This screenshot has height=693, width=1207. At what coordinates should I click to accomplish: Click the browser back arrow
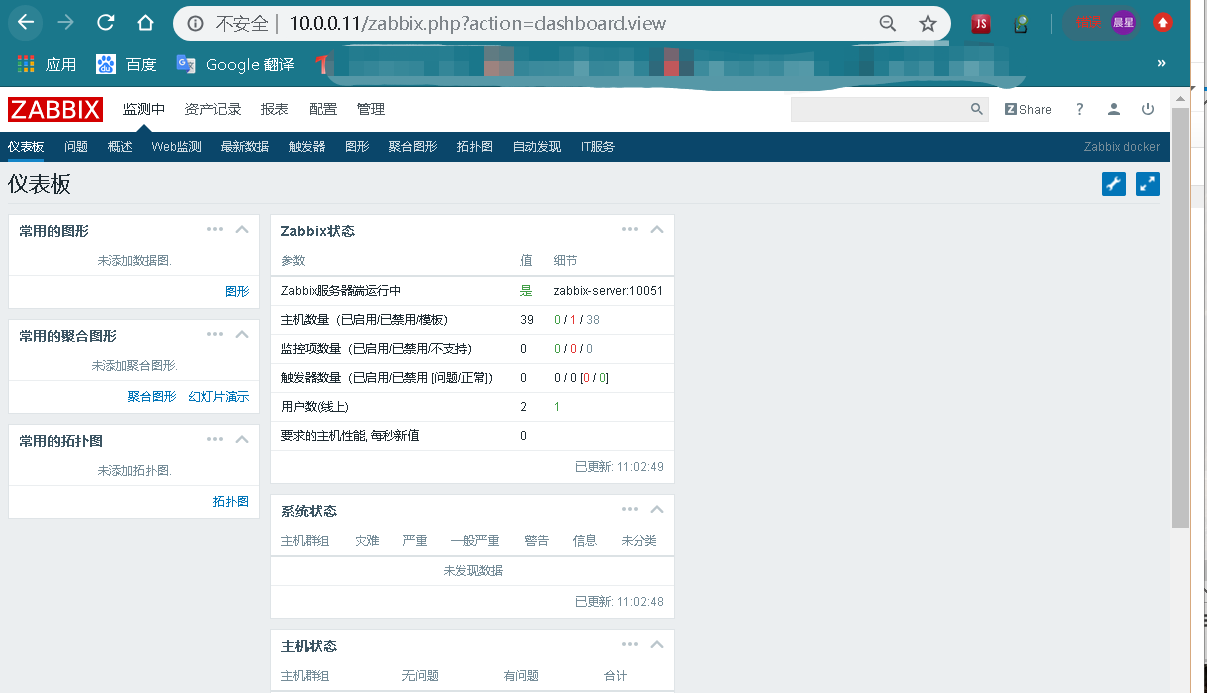coord(24,22)
